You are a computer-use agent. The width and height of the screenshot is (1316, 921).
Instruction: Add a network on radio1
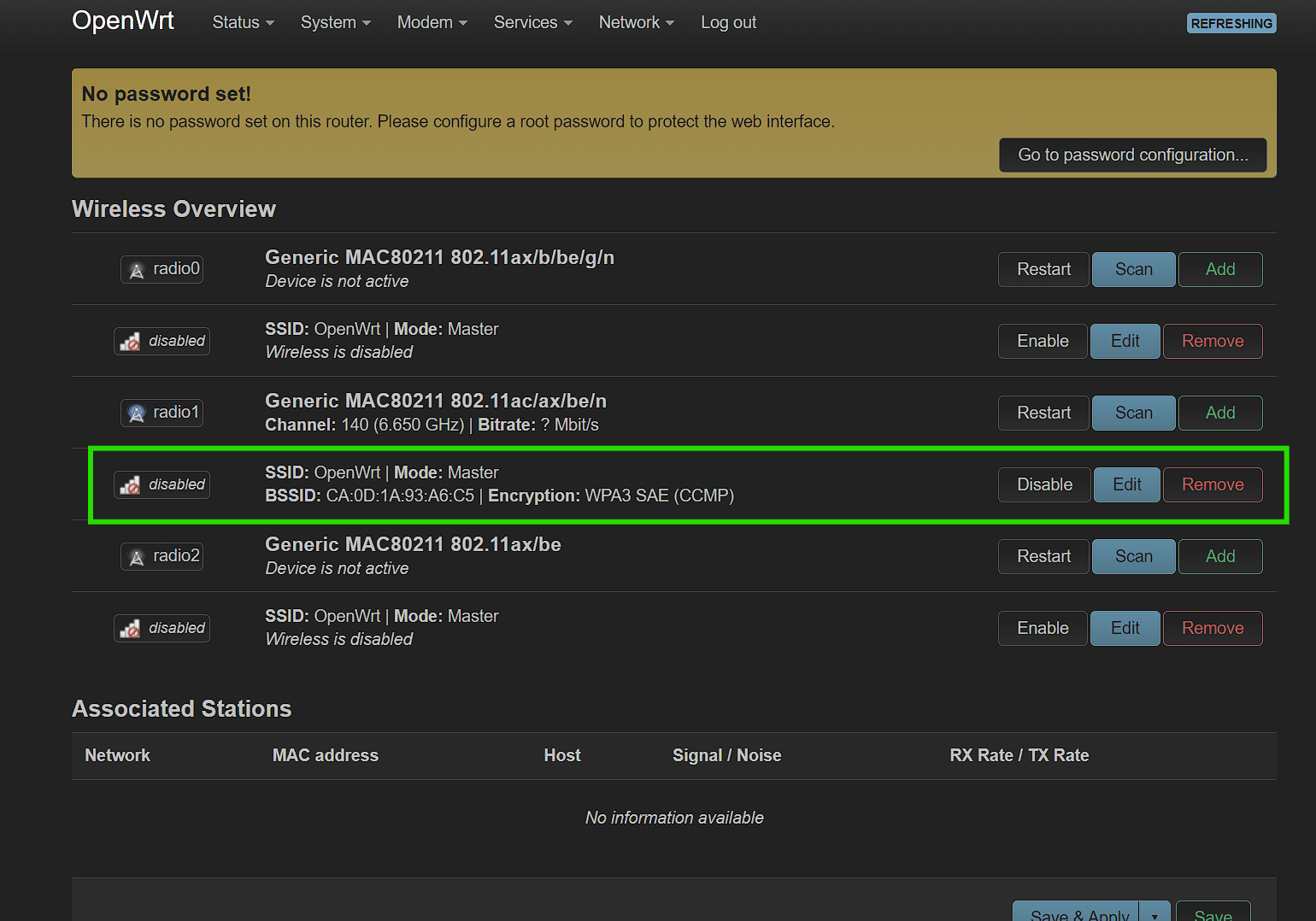1220,413
